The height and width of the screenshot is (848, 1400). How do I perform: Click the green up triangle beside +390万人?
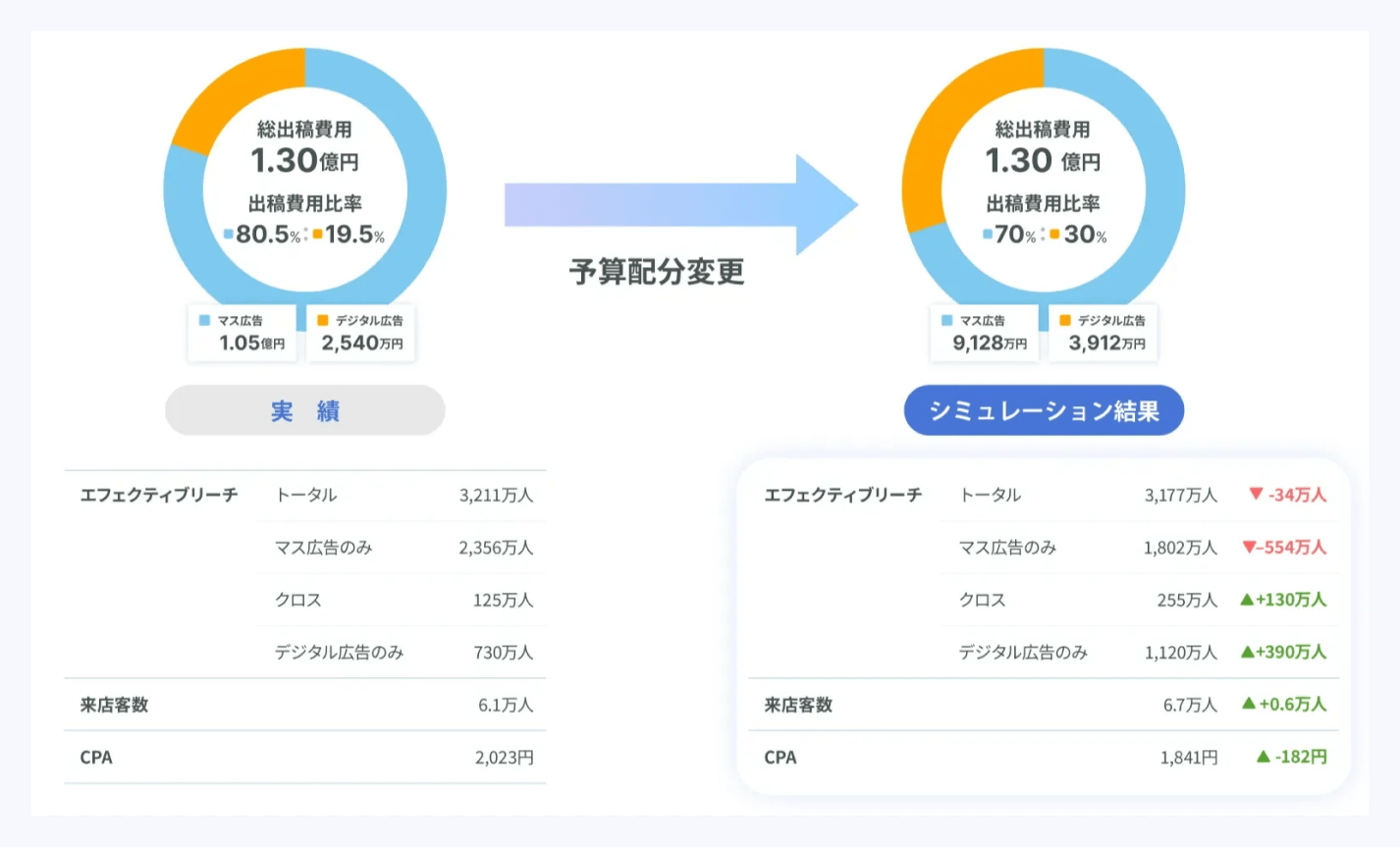(x=1247, y=652)
